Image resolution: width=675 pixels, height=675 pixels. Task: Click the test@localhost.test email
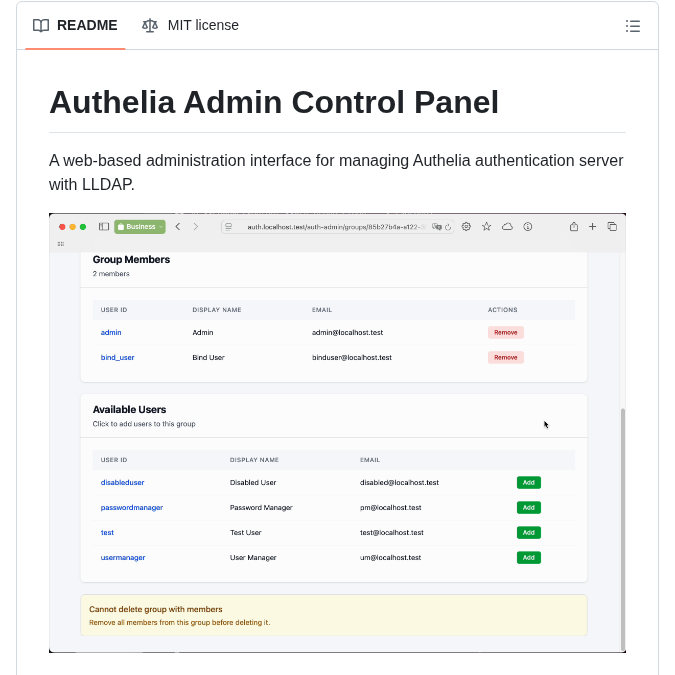pos(392,533)
